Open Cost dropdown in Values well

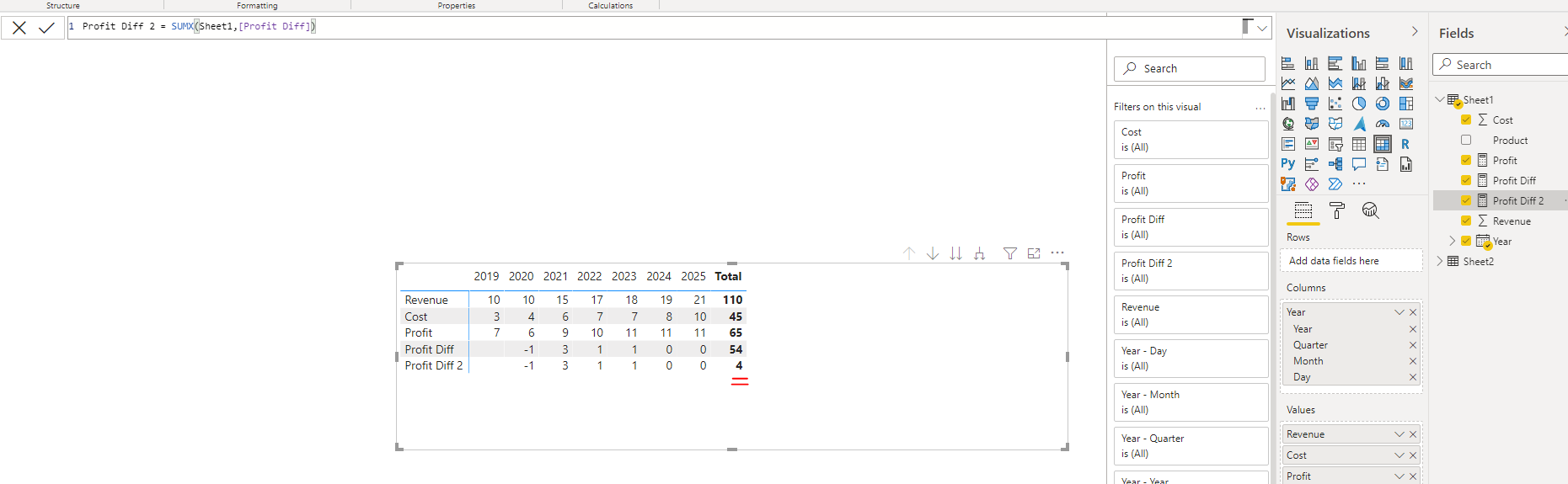1399,455
